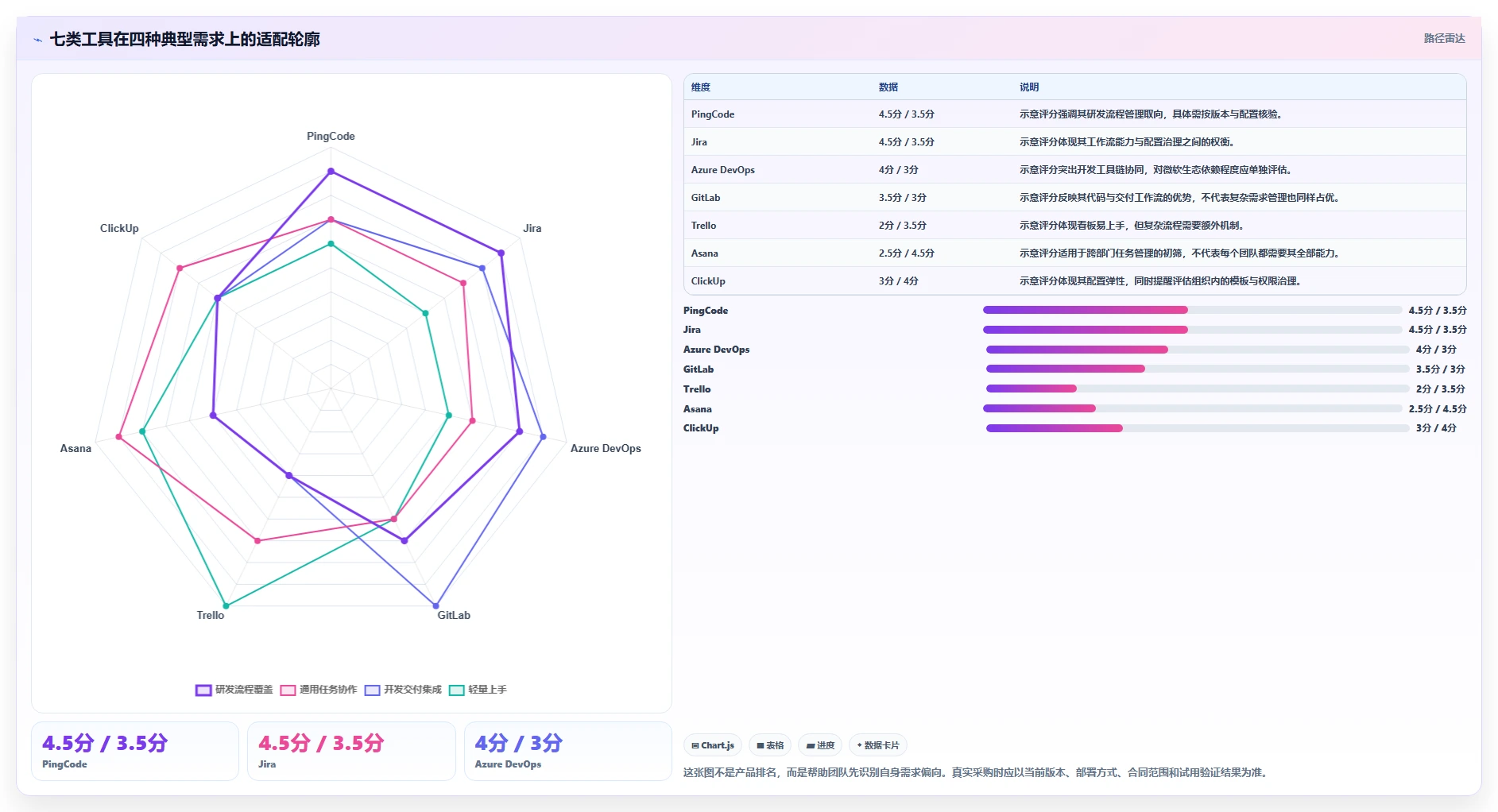Click the Chart.js tag chip
This screenshot has height=812, width=1498.
(x=713, y=745)
